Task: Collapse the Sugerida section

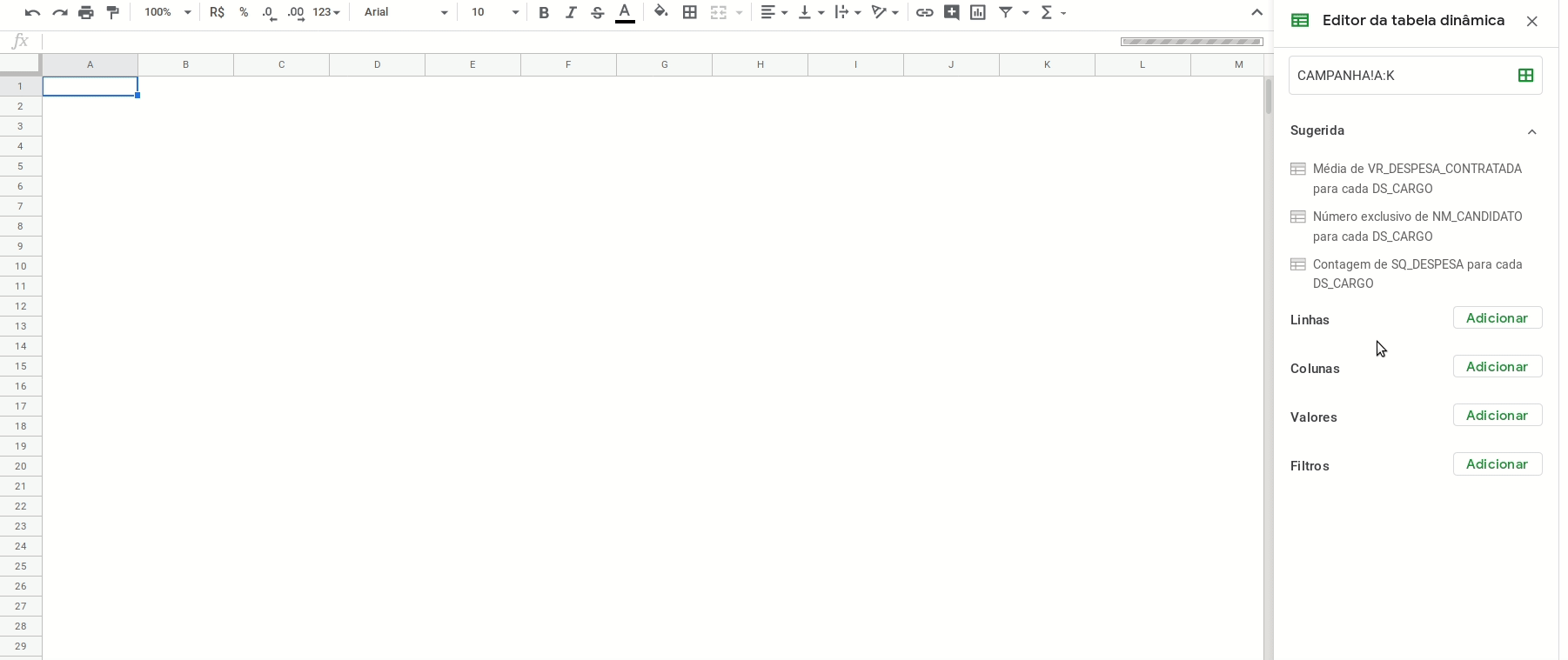Action: 1531,131
